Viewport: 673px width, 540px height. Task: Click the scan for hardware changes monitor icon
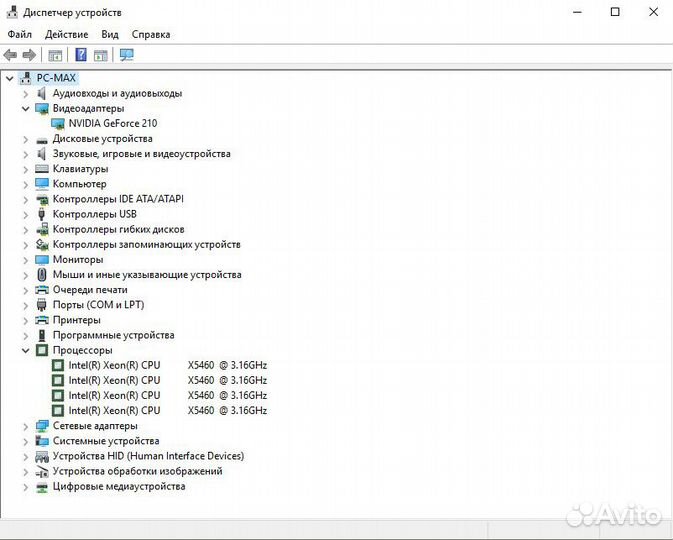127,55
